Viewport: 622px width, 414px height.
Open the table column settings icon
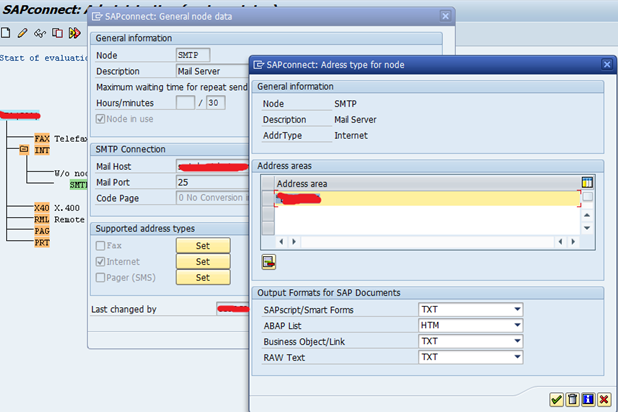(587, 182)
